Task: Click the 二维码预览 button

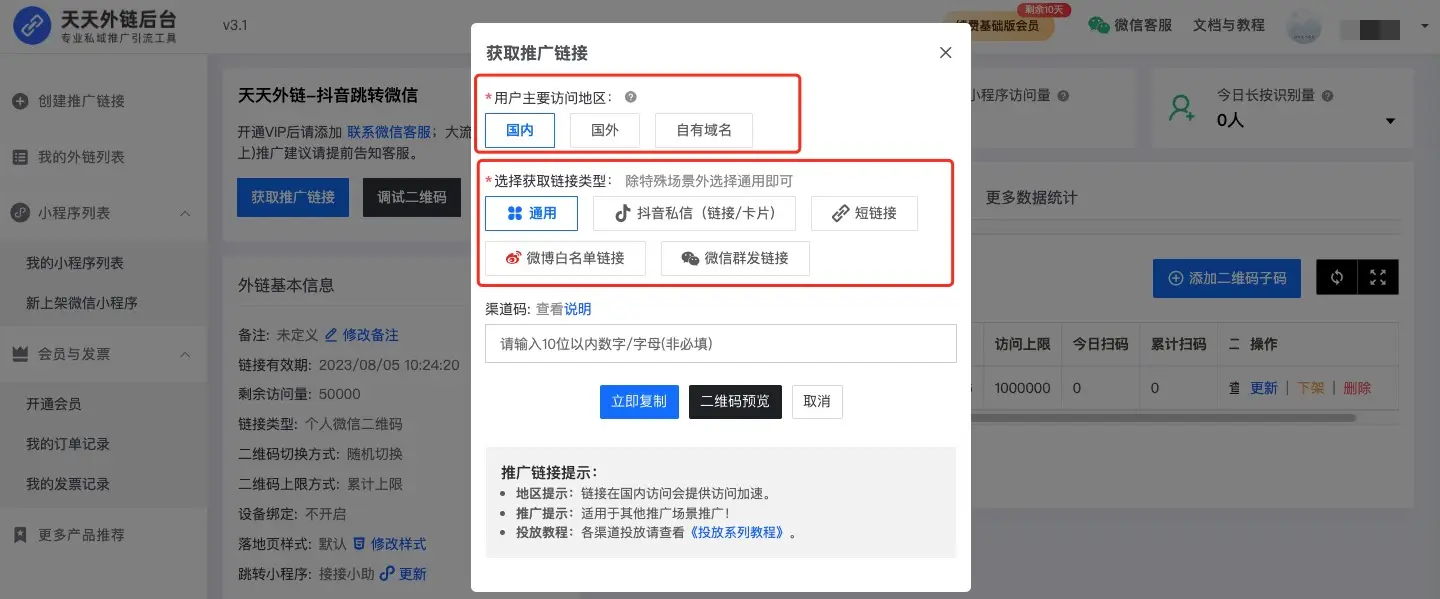Action: point(735,401)
